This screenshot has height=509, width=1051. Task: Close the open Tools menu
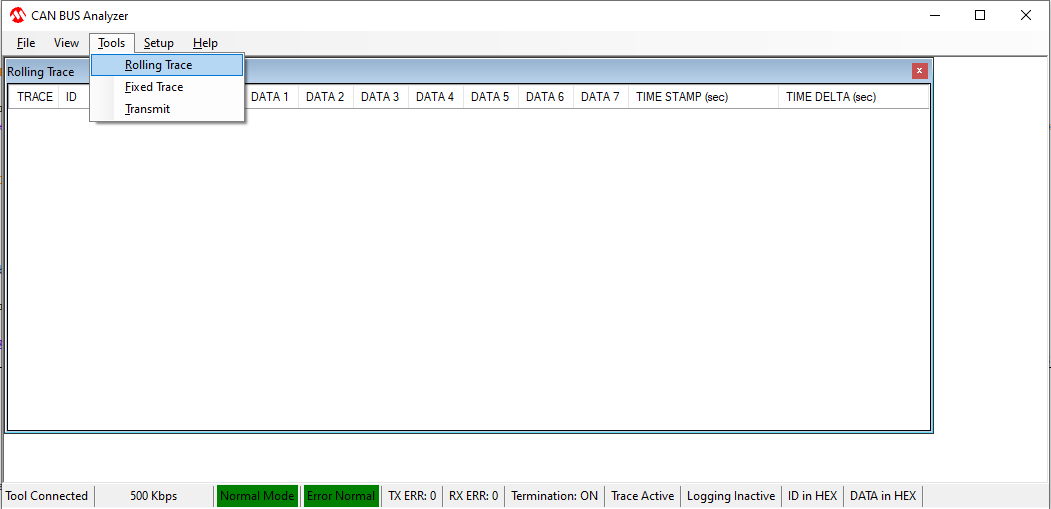point(111,43)
